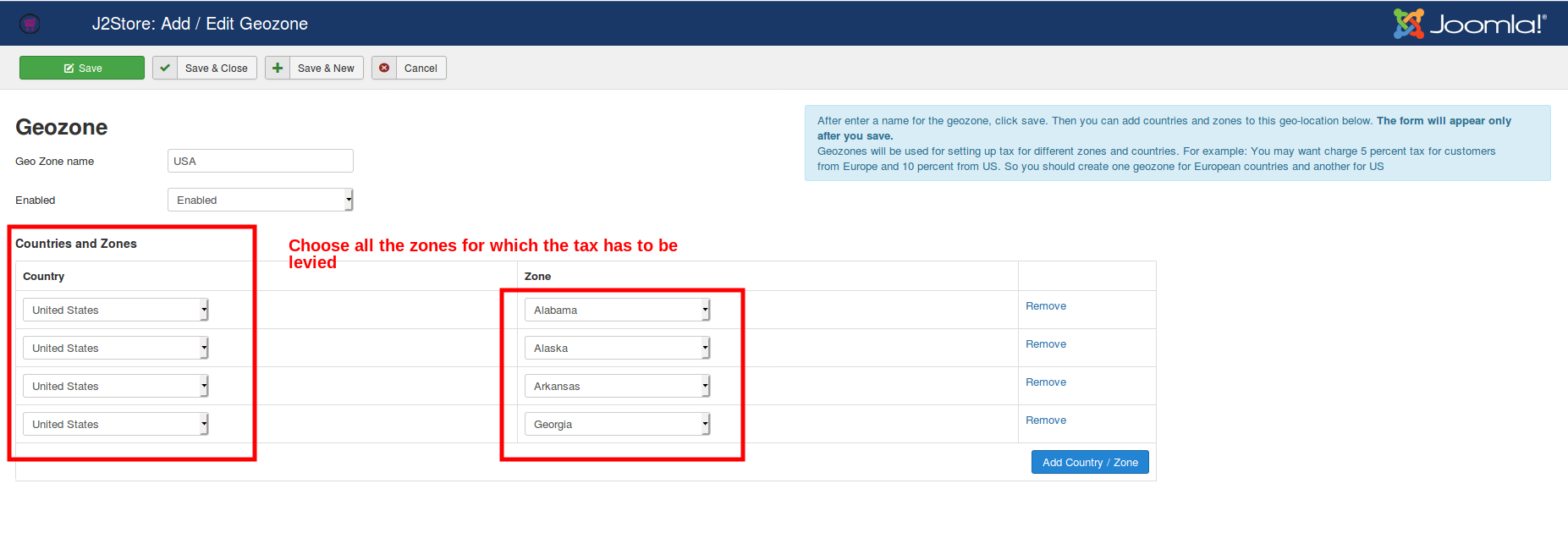Click the Country column header
The height and width of the screenshot is (544, 1568).
[44, 277]
